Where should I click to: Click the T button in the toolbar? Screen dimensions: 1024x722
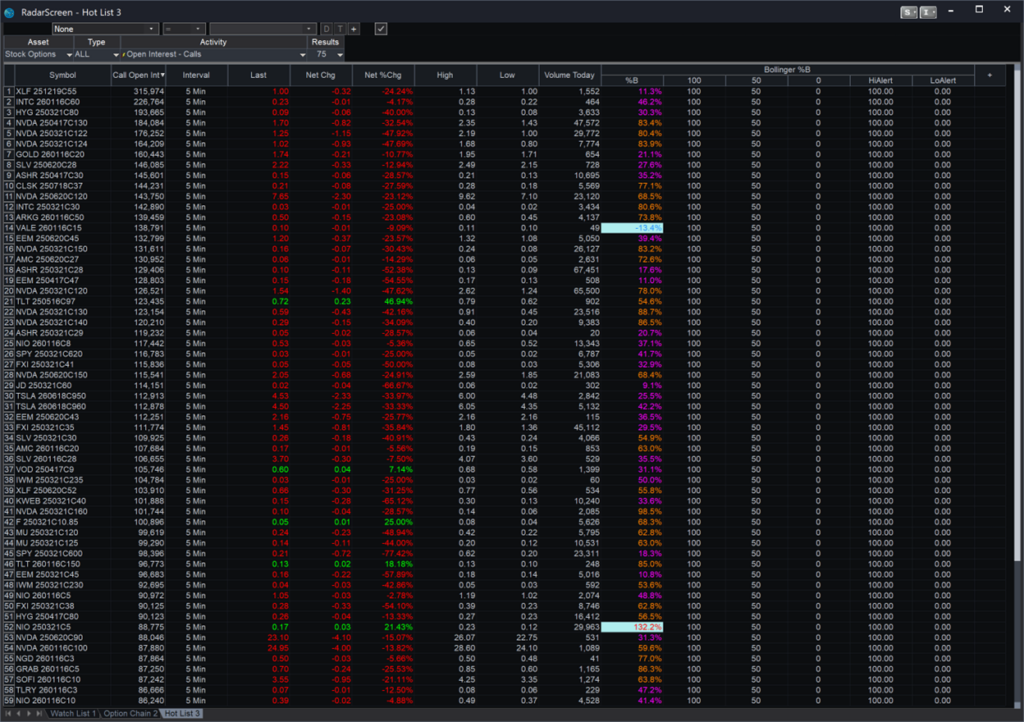339,29
